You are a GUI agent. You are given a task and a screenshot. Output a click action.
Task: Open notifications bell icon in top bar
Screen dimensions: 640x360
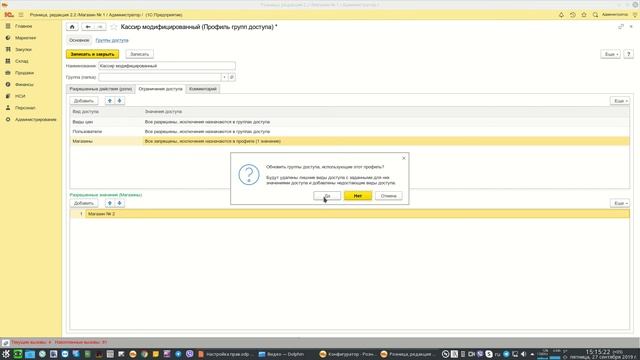pos(561,15)
